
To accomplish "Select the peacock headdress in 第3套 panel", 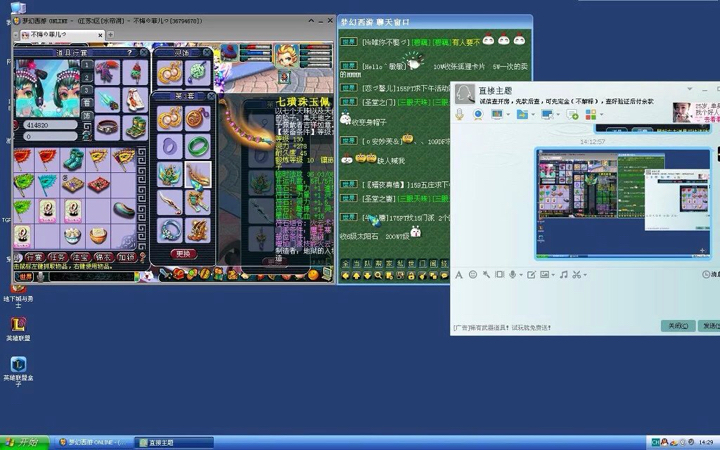I will (169, 174).
